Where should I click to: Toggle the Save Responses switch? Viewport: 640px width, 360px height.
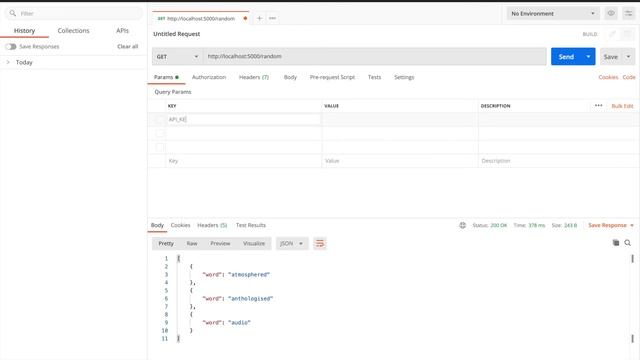[11, 47]
